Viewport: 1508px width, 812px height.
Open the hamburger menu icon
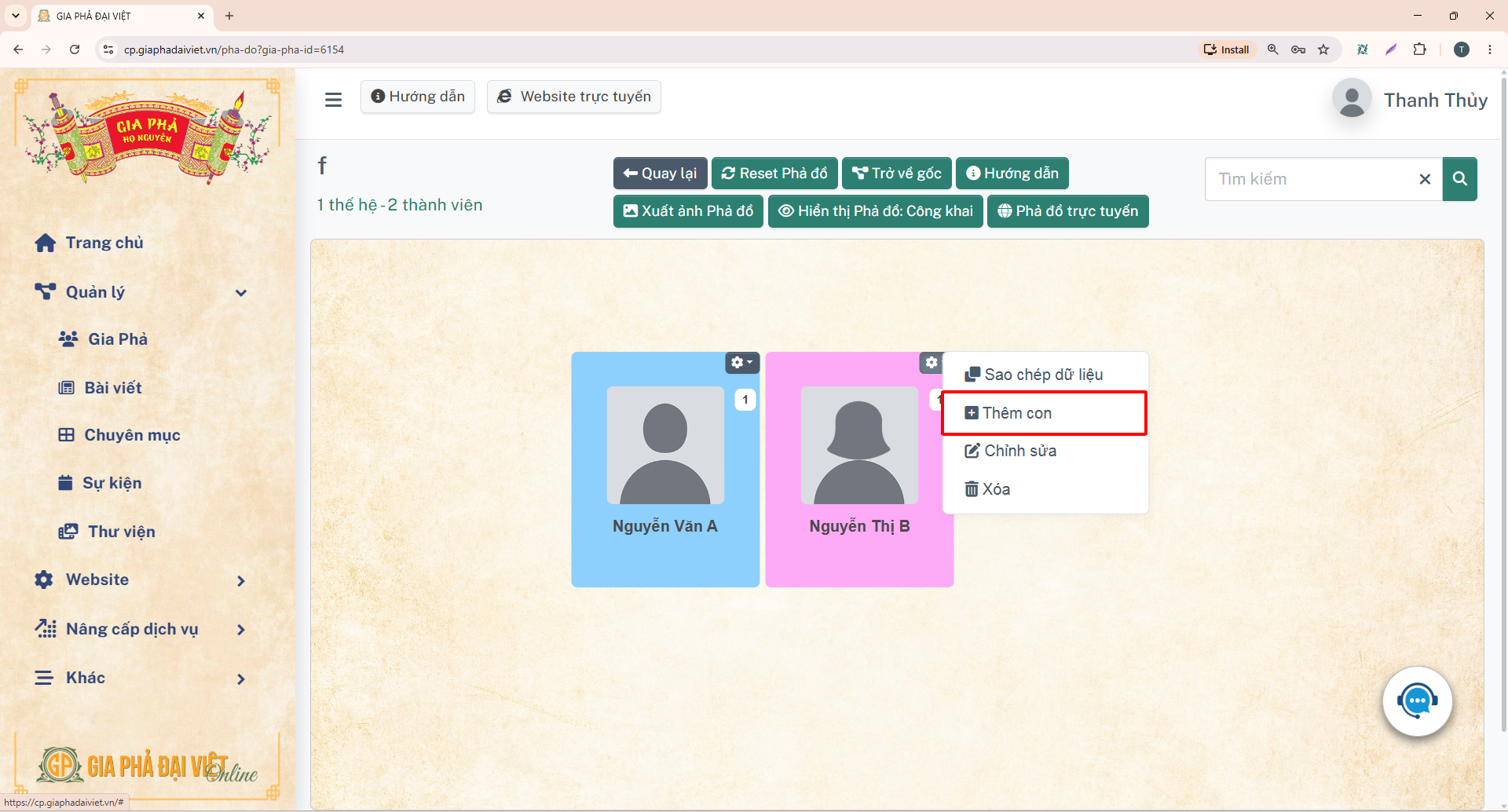pyautogui.click(x=333, y=100)
